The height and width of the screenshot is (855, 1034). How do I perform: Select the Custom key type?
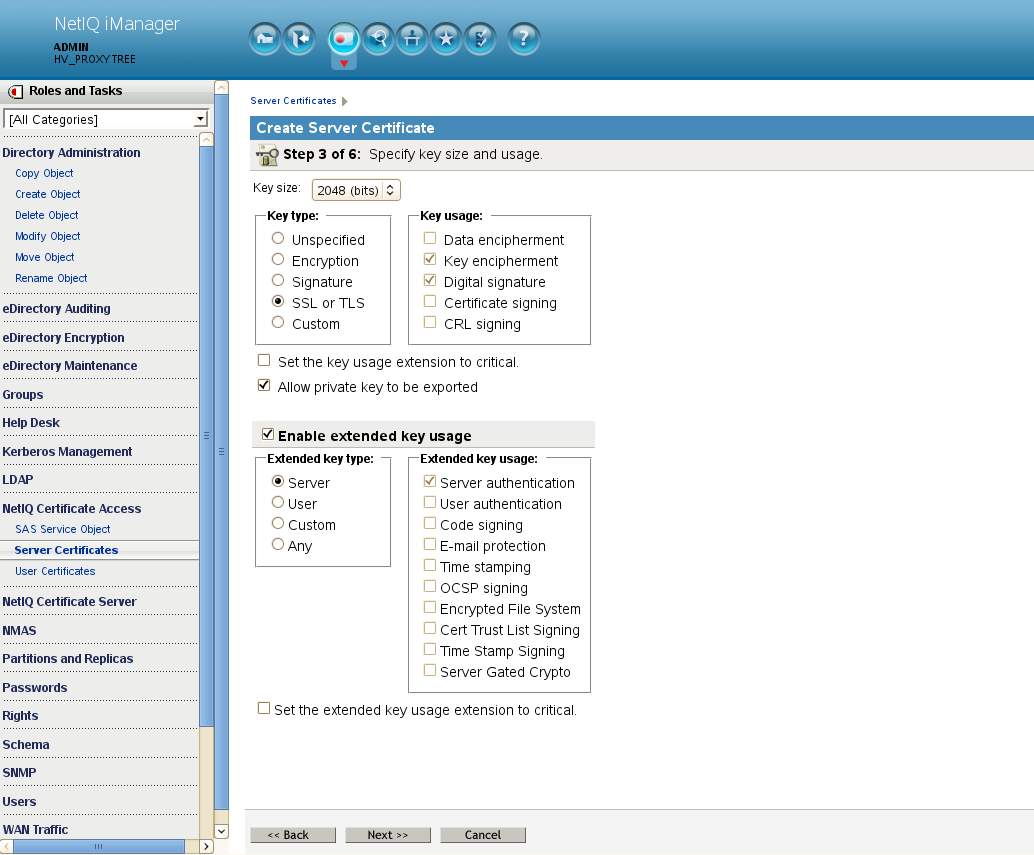[x=278, y=322]
